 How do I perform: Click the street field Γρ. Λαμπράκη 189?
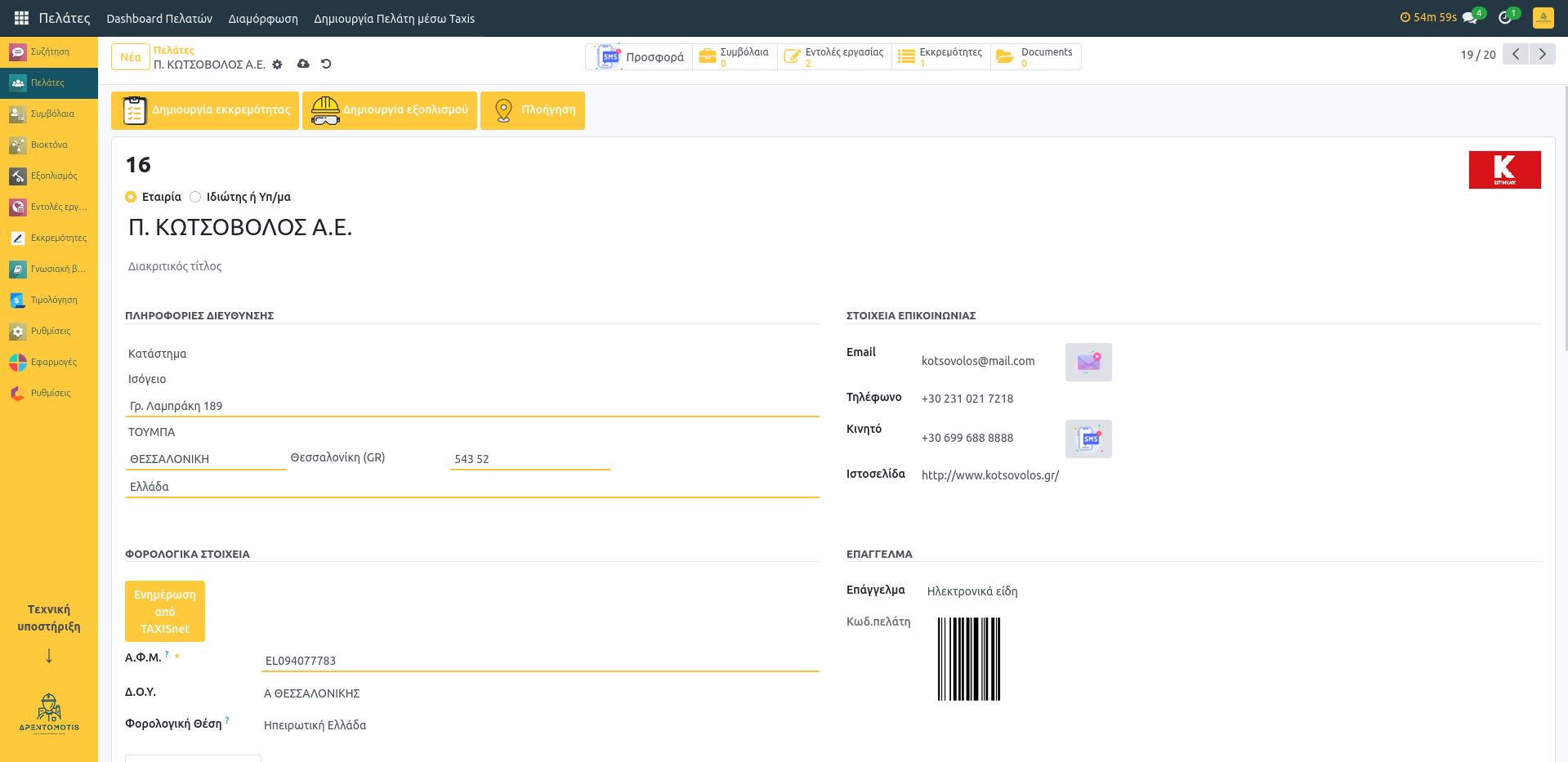pyautogui.click(x=472, y=406)
